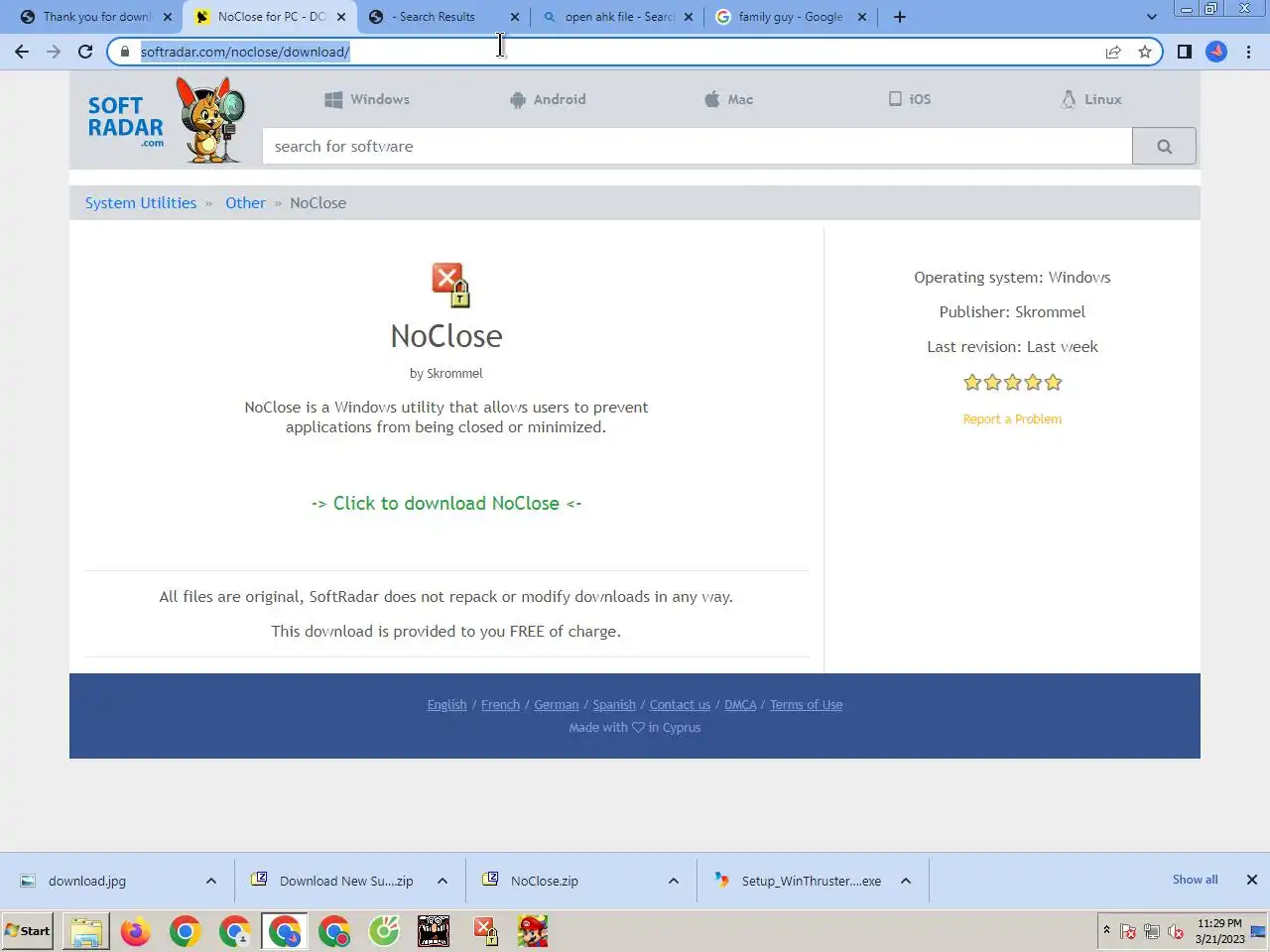Open the downloaded download.jpg file
The image size is (1270, 952).
[x=87, y=881]
